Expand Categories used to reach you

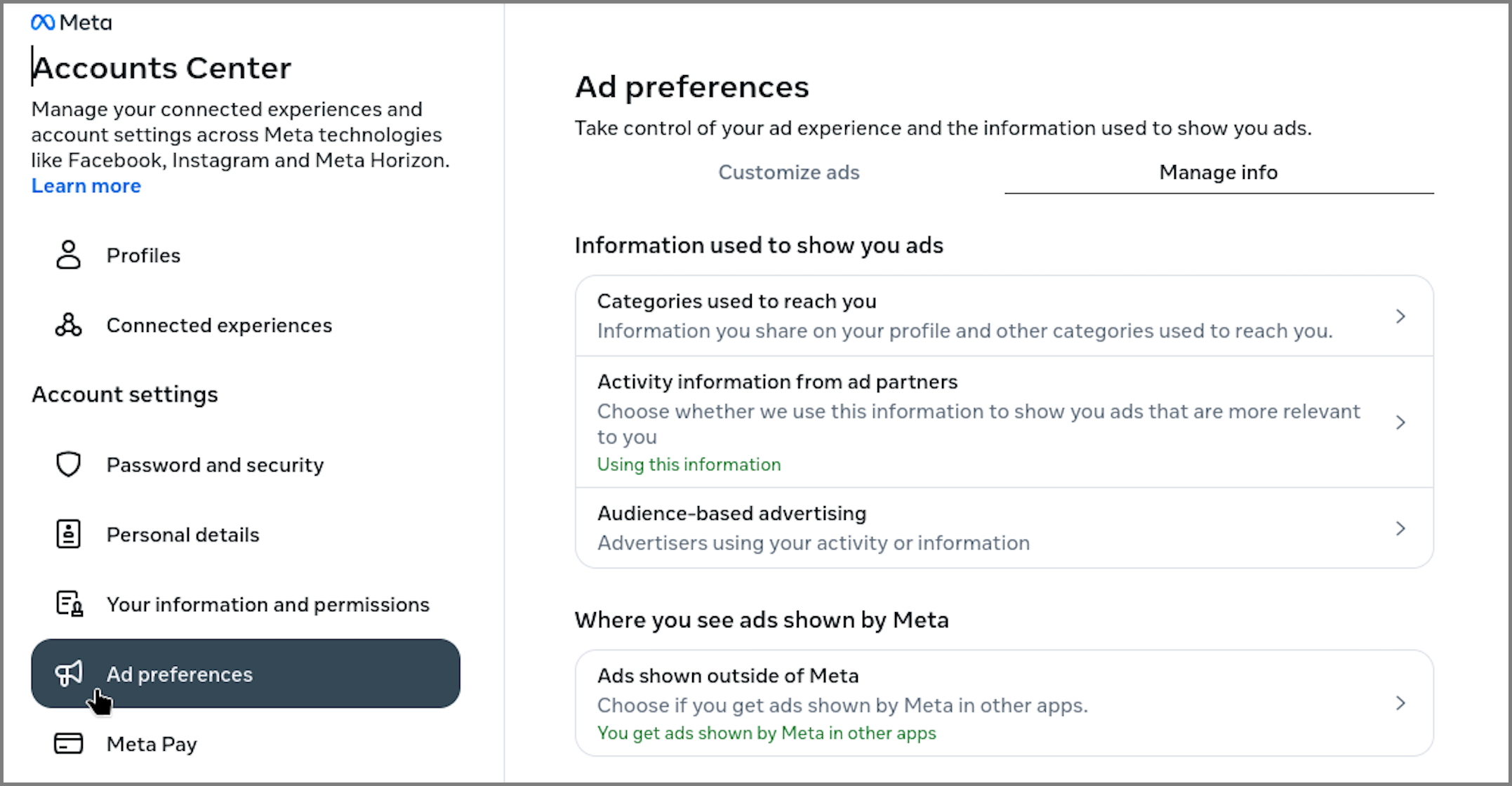(x=1401, y=316)
